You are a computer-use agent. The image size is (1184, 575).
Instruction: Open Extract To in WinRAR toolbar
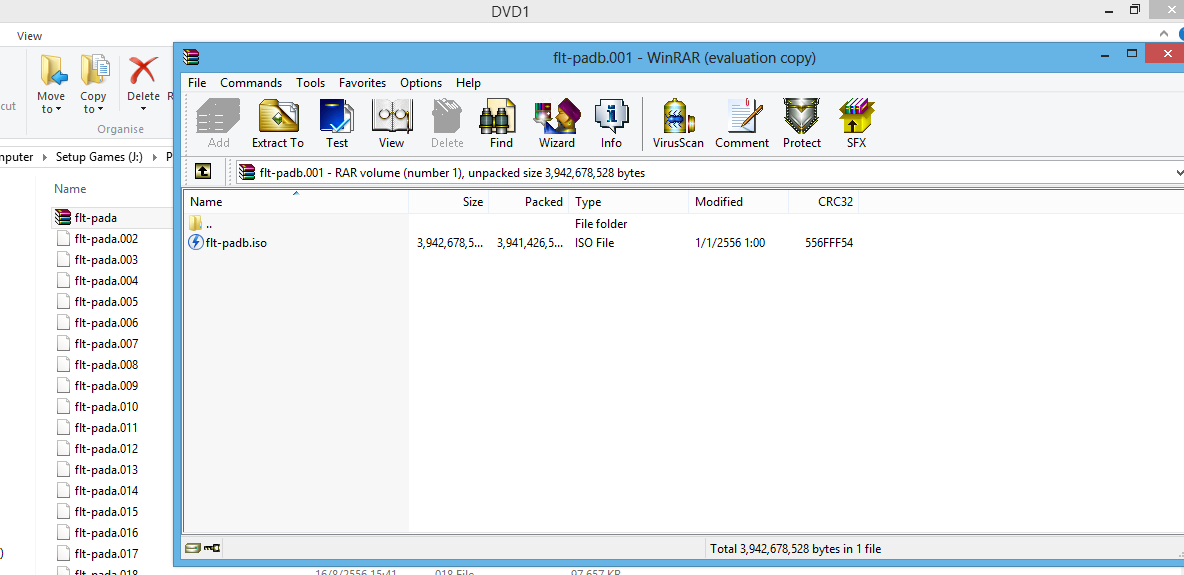[x=278, y=124]
